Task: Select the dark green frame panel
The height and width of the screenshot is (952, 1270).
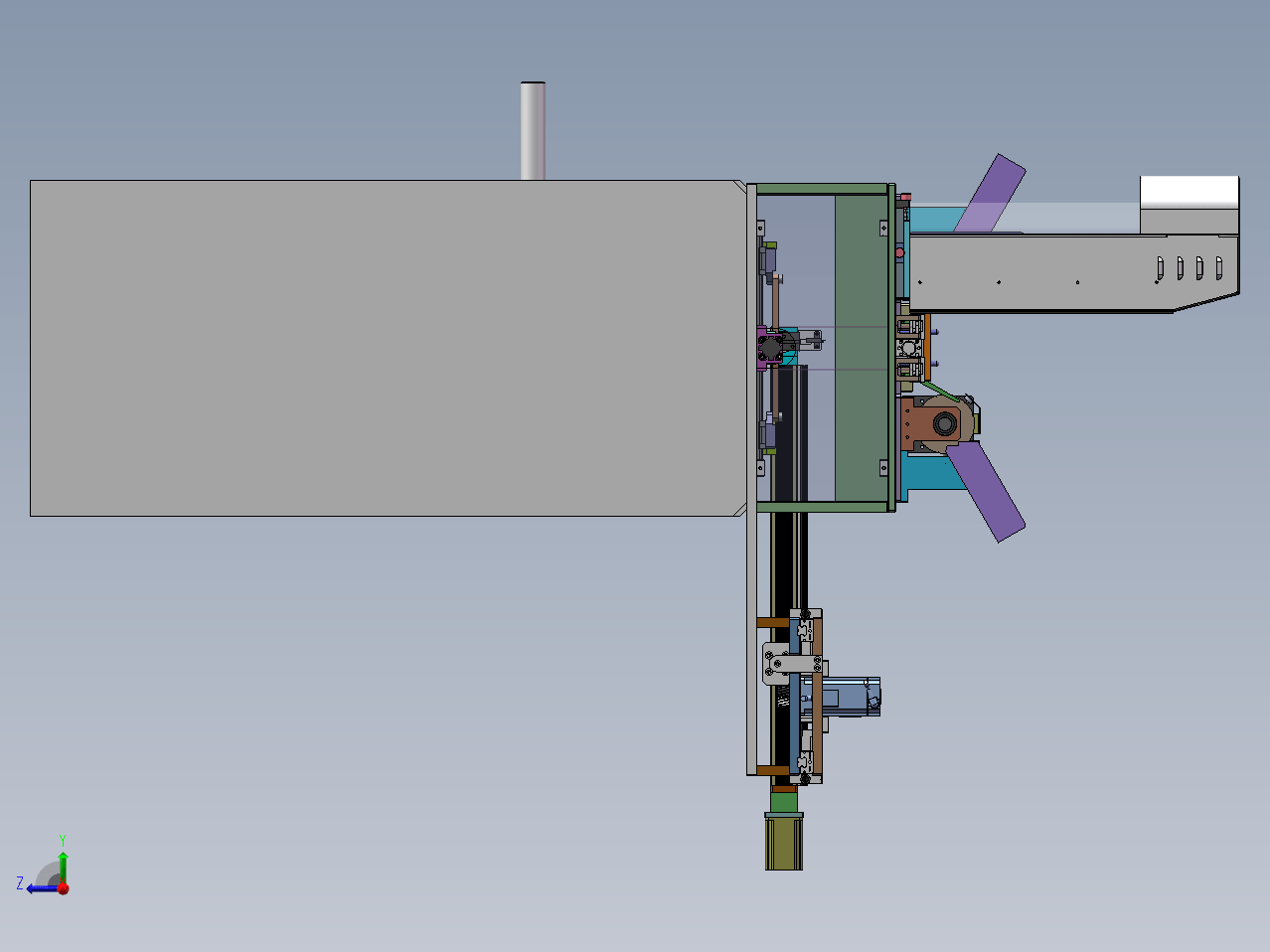Action: 861,348
